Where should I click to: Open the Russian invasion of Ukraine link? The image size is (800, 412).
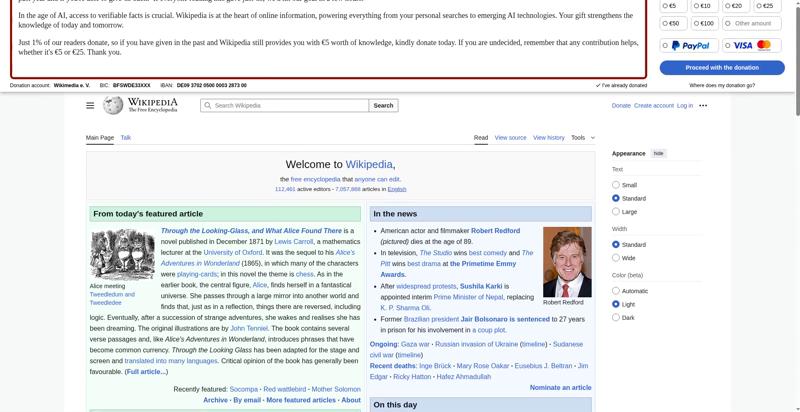pos(477,344)
